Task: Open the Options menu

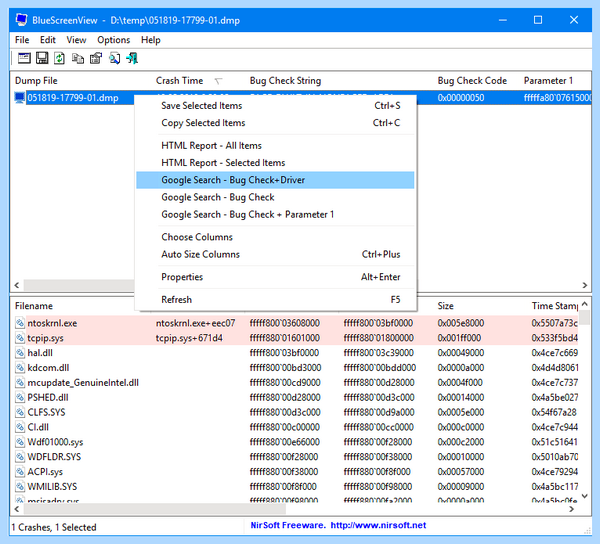Action: pos(114,40)
